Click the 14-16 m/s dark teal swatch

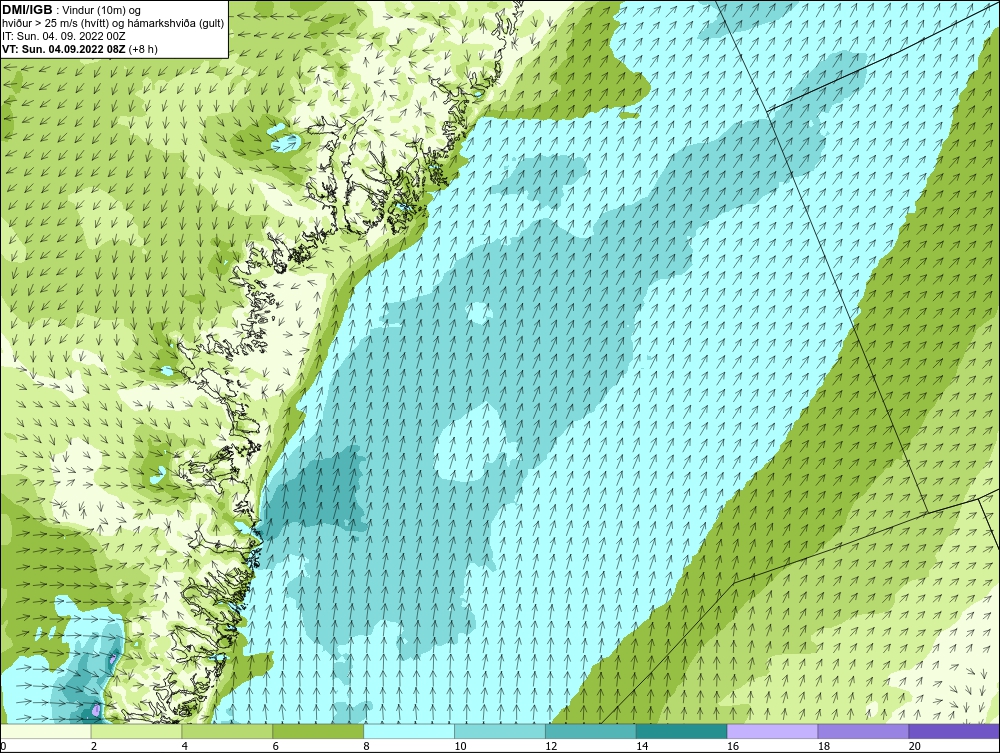[682, 731]
